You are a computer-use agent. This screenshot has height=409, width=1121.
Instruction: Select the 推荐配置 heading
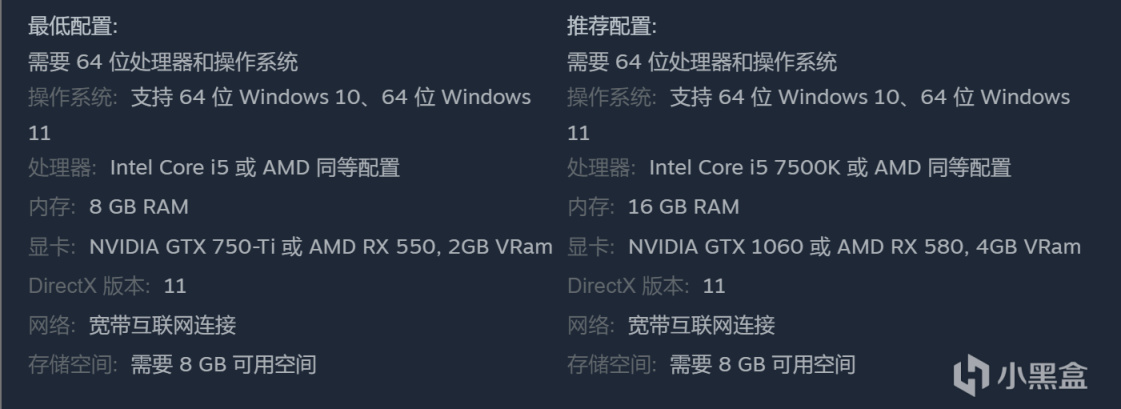pyautogui.click(x=612, y=26)
